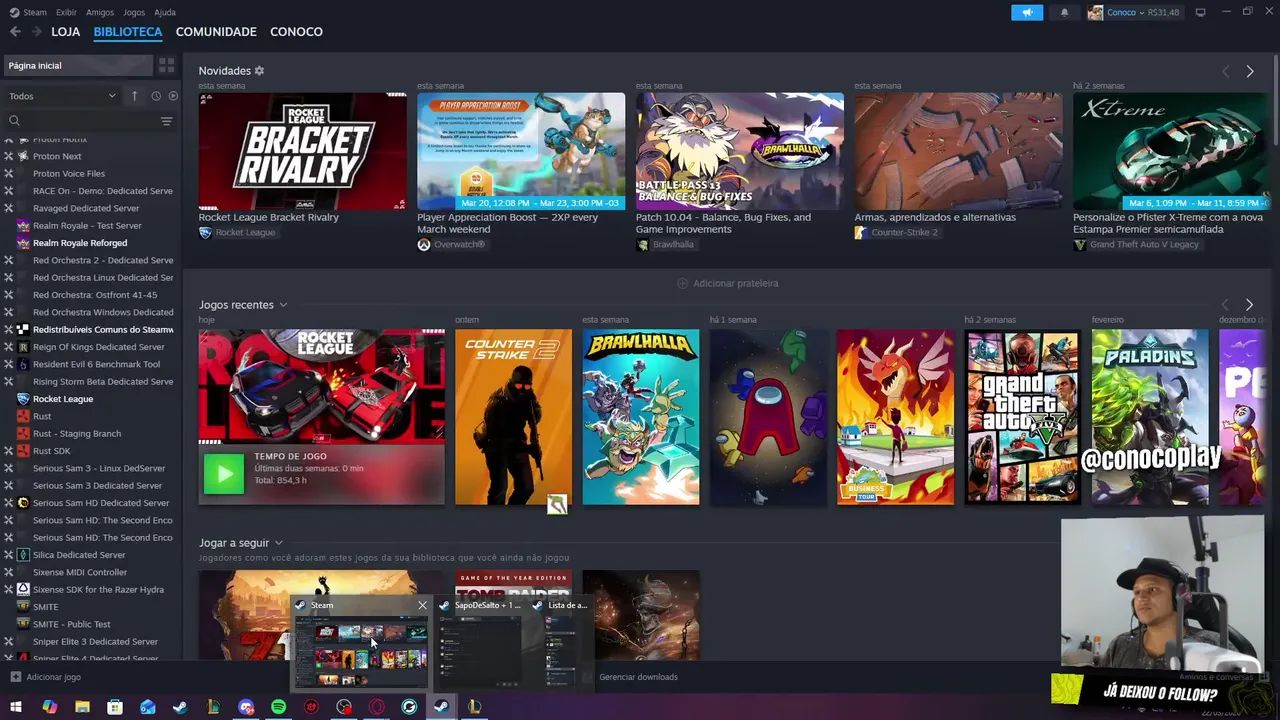Open File Explorer from the taskbar
The height and width of the screenshot is (720, 1280).
click(82, 707)
